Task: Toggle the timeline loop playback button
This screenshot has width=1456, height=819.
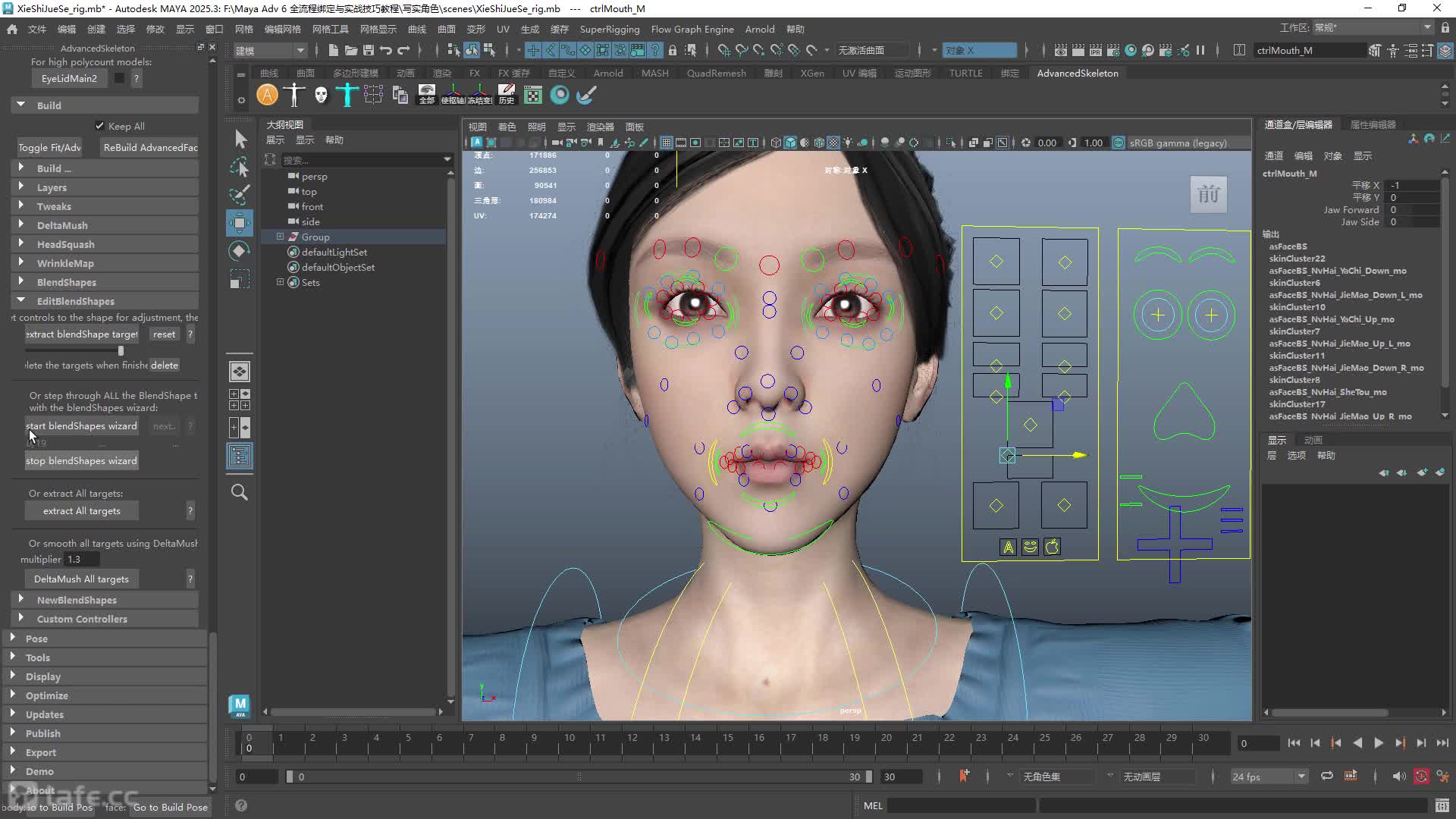Action: tap(1327, 776)
